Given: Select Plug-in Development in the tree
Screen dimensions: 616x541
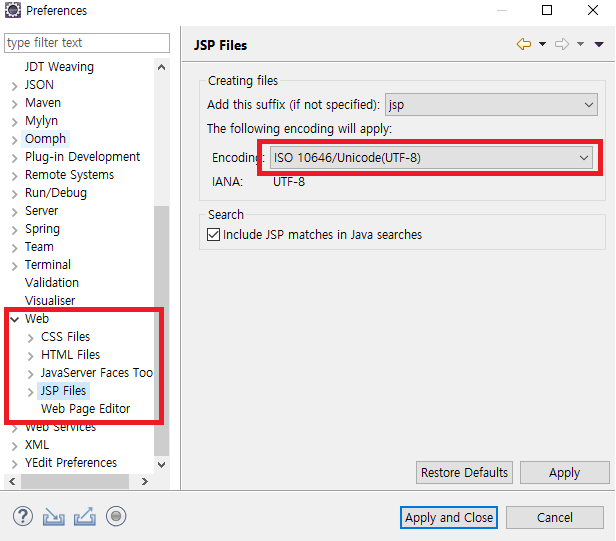Looking at the screenshot, I should pos(82,156).
